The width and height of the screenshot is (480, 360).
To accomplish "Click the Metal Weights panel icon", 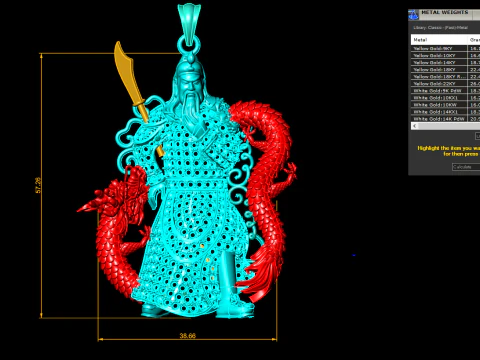I will coord(413,15).
